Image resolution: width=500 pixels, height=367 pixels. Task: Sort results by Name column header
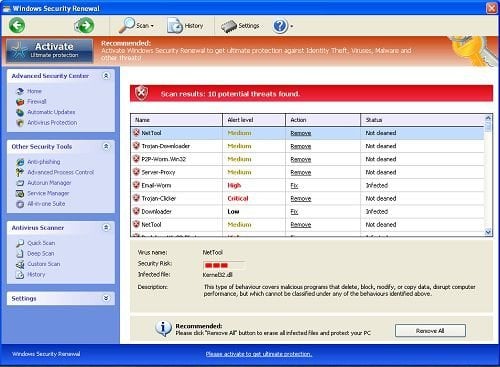(176, 120)
